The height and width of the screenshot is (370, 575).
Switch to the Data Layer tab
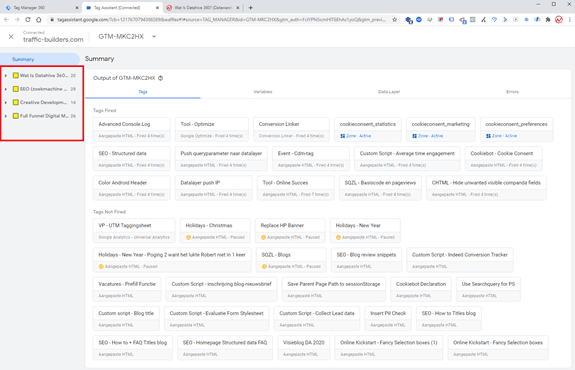[389, 92]
